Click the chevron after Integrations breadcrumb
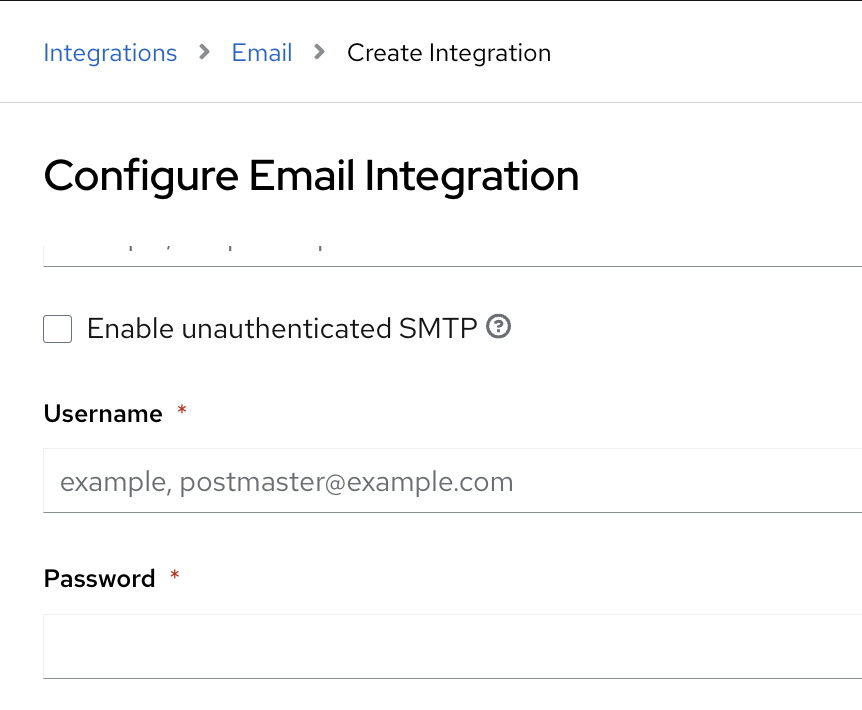 [x=204, y=52]
